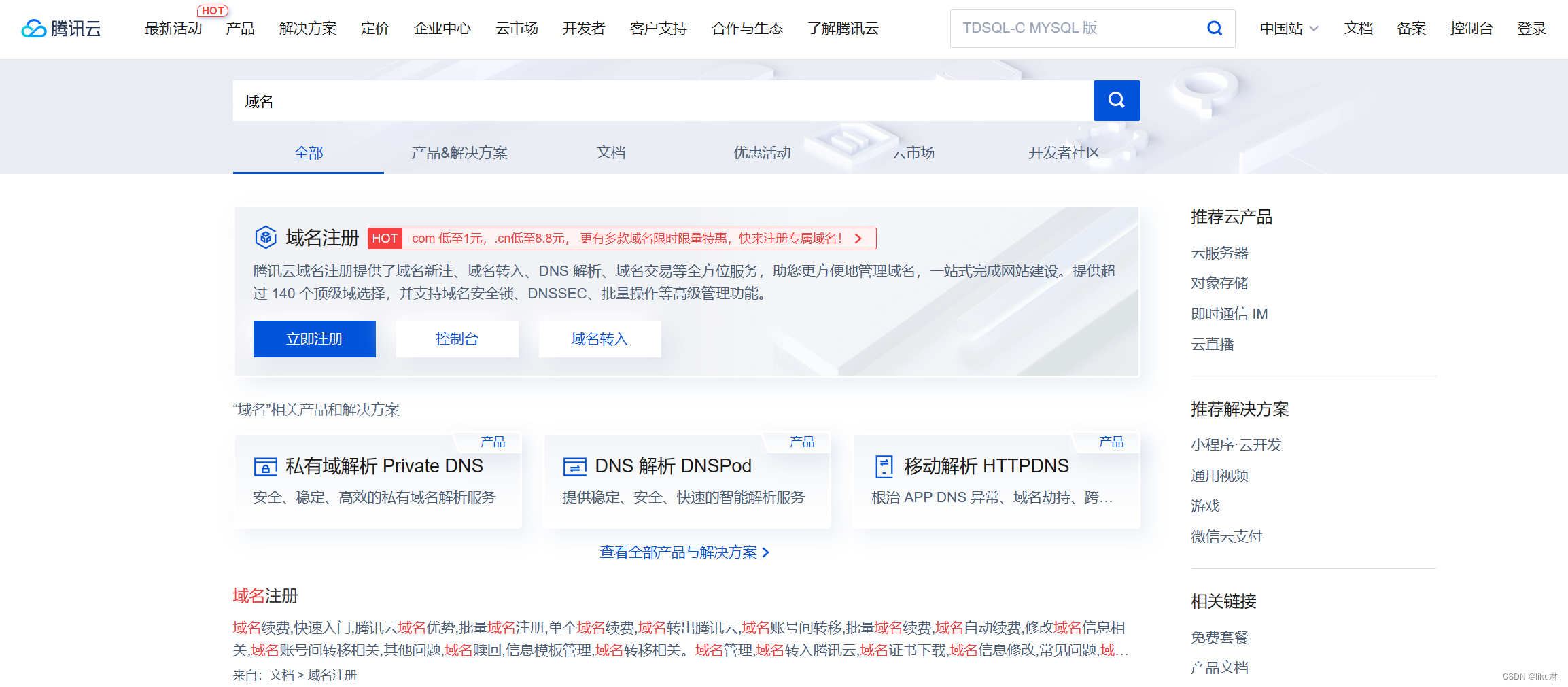The width and height of the screenshot is (1568, 687).
Task: Click the red HOT badge above 产品
Action: point(213,11)
